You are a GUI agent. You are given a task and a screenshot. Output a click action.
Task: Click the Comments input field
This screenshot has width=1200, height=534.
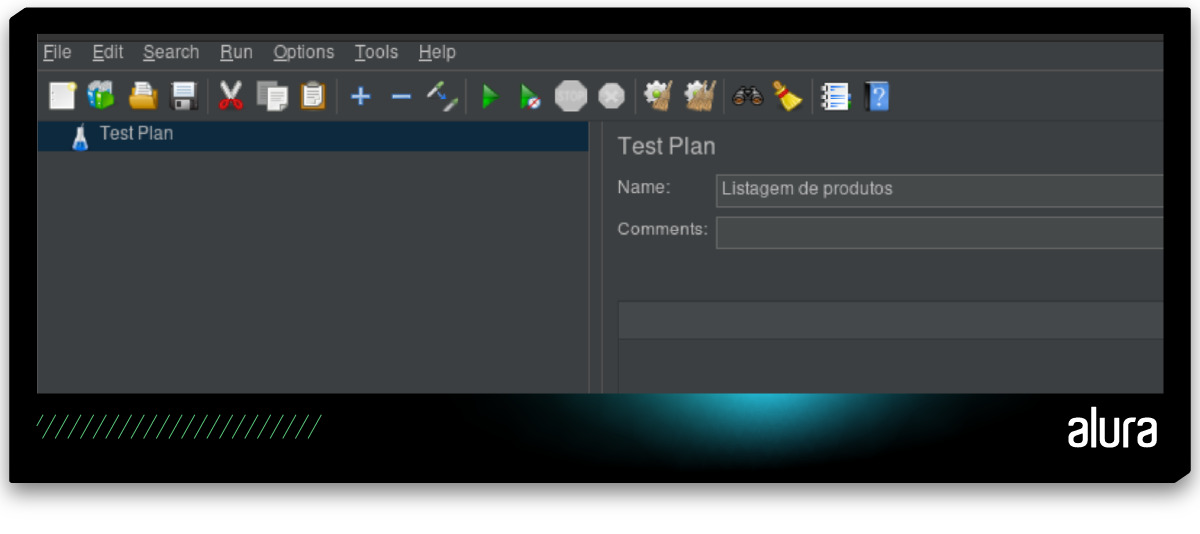tap(939, 232)
